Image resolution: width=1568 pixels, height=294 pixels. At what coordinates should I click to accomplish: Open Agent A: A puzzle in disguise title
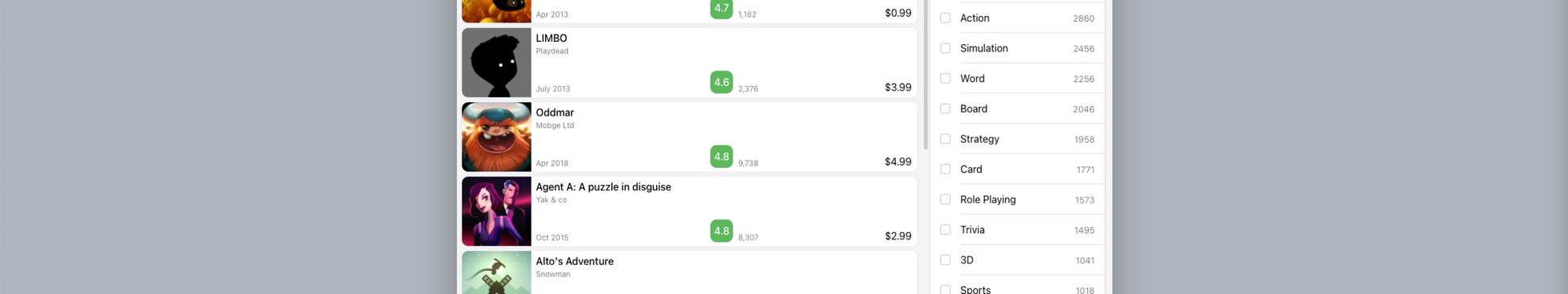click(603, 186)
